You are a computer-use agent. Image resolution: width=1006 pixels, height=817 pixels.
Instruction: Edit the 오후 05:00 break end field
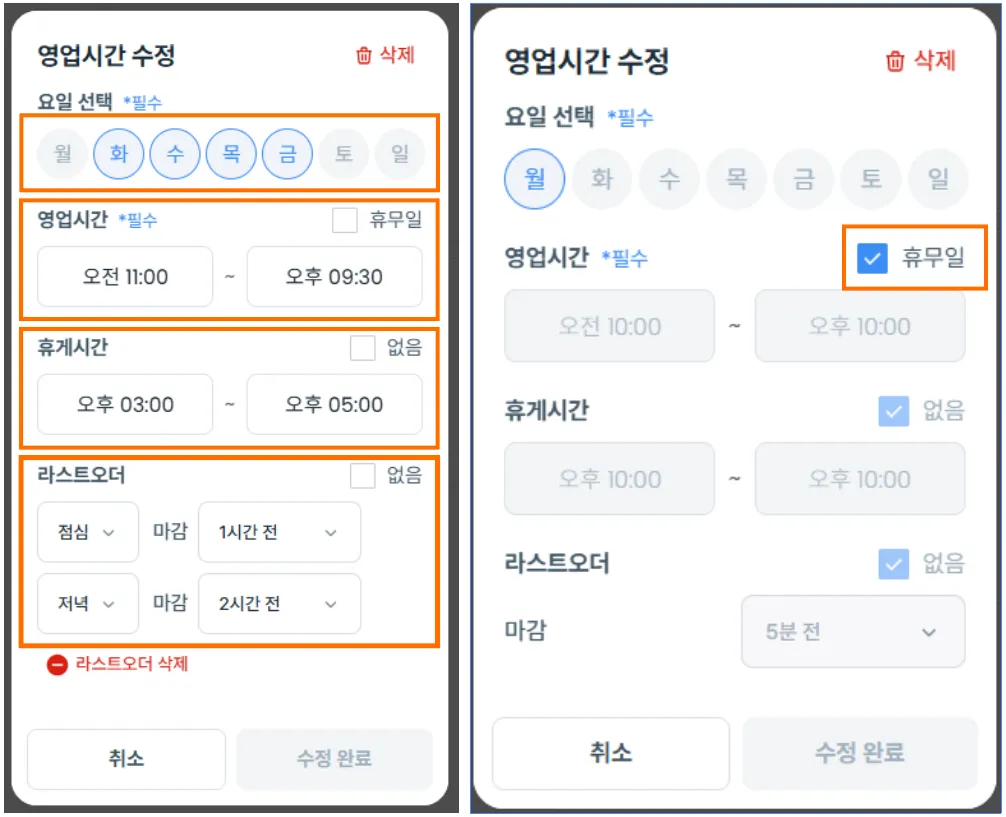click(334, 405)
